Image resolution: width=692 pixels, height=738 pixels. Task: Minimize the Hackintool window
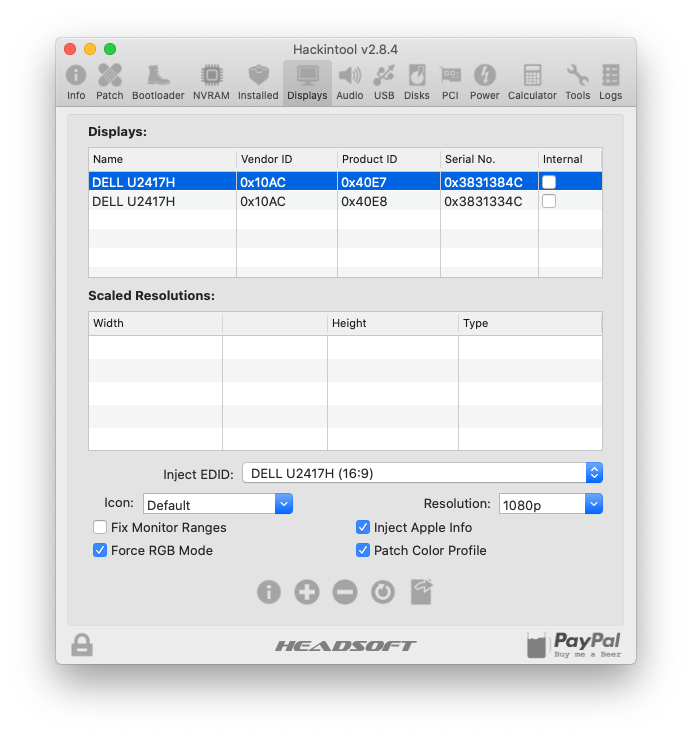90,49
